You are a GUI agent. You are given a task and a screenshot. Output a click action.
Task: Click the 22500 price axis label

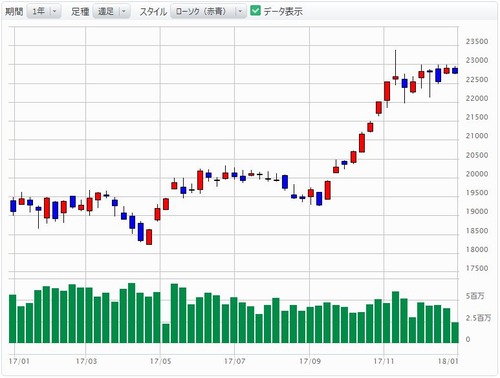(477, 80)
